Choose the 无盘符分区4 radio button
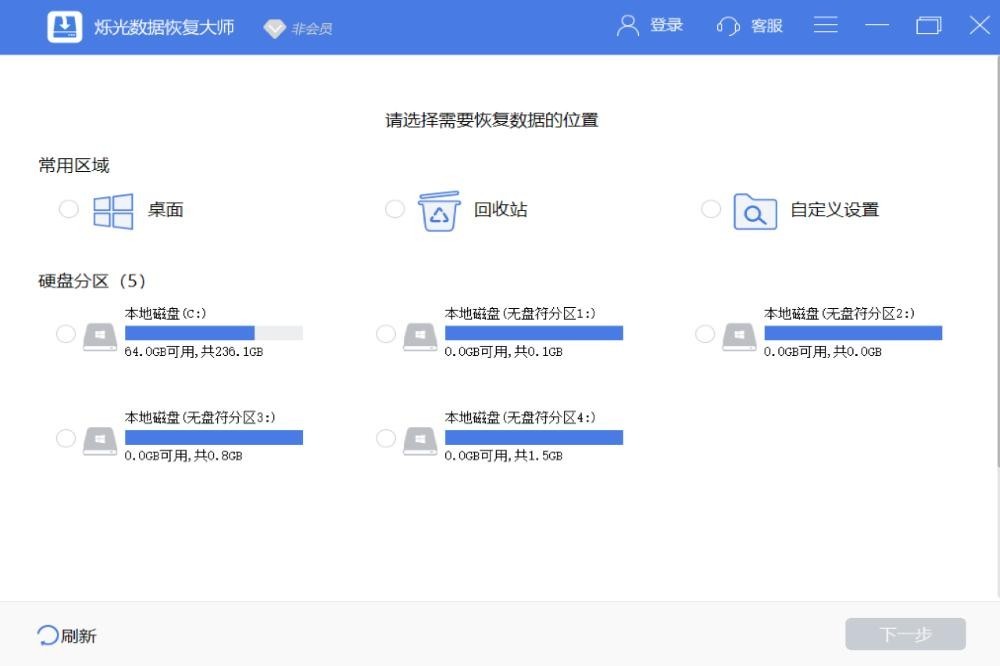The width and height of the screenshot is (1000, 666). (x=386, y=438)
